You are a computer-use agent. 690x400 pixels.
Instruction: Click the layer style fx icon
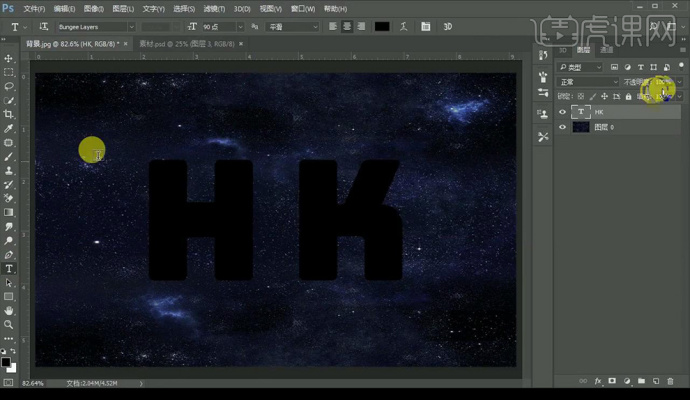click(x=598, y=381)
